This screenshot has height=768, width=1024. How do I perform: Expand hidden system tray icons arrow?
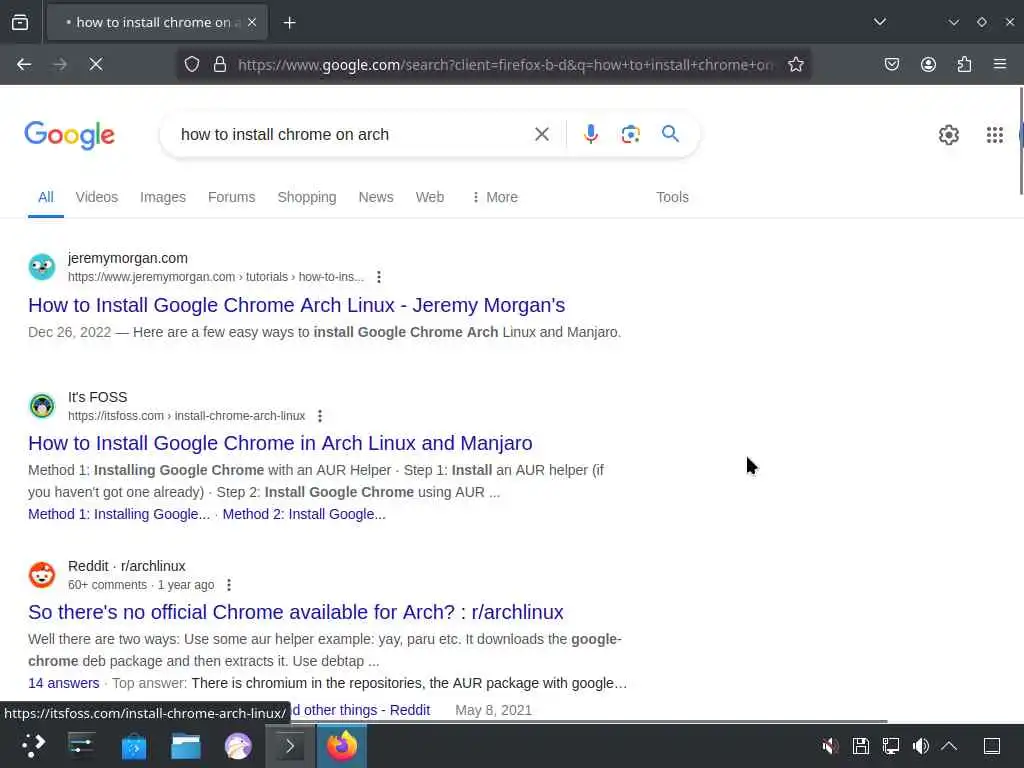[x=950, y=746]
